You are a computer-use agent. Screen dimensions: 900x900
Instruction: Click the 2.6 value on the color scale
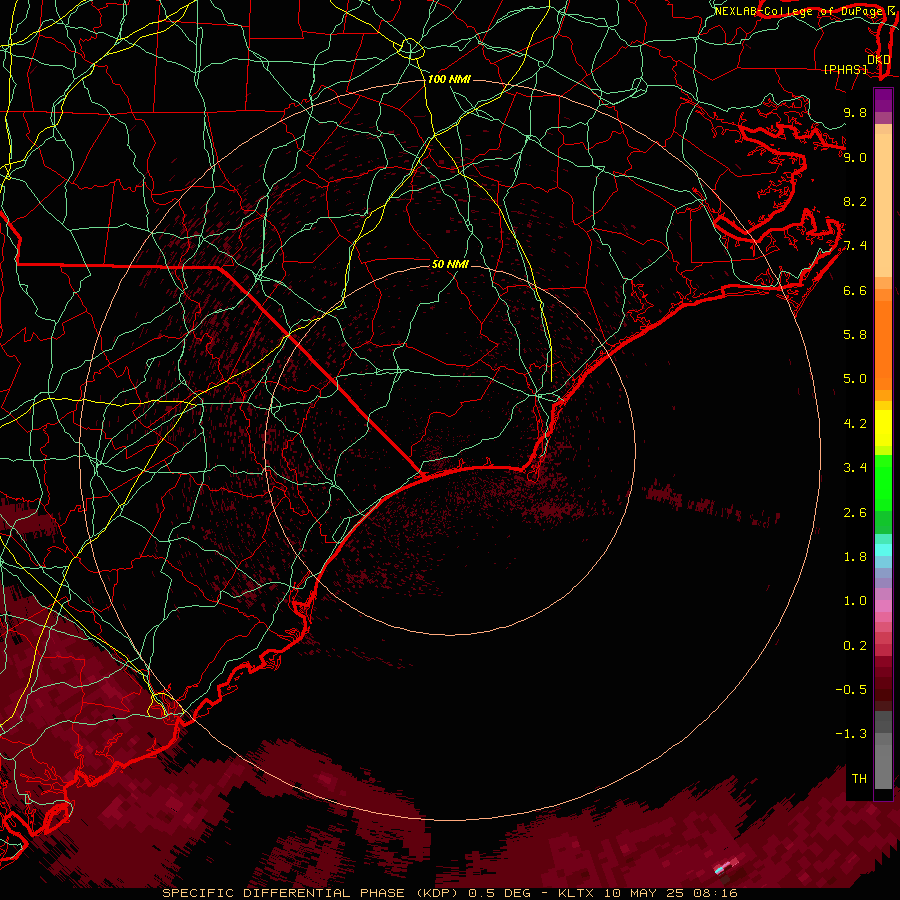(855, 513)
